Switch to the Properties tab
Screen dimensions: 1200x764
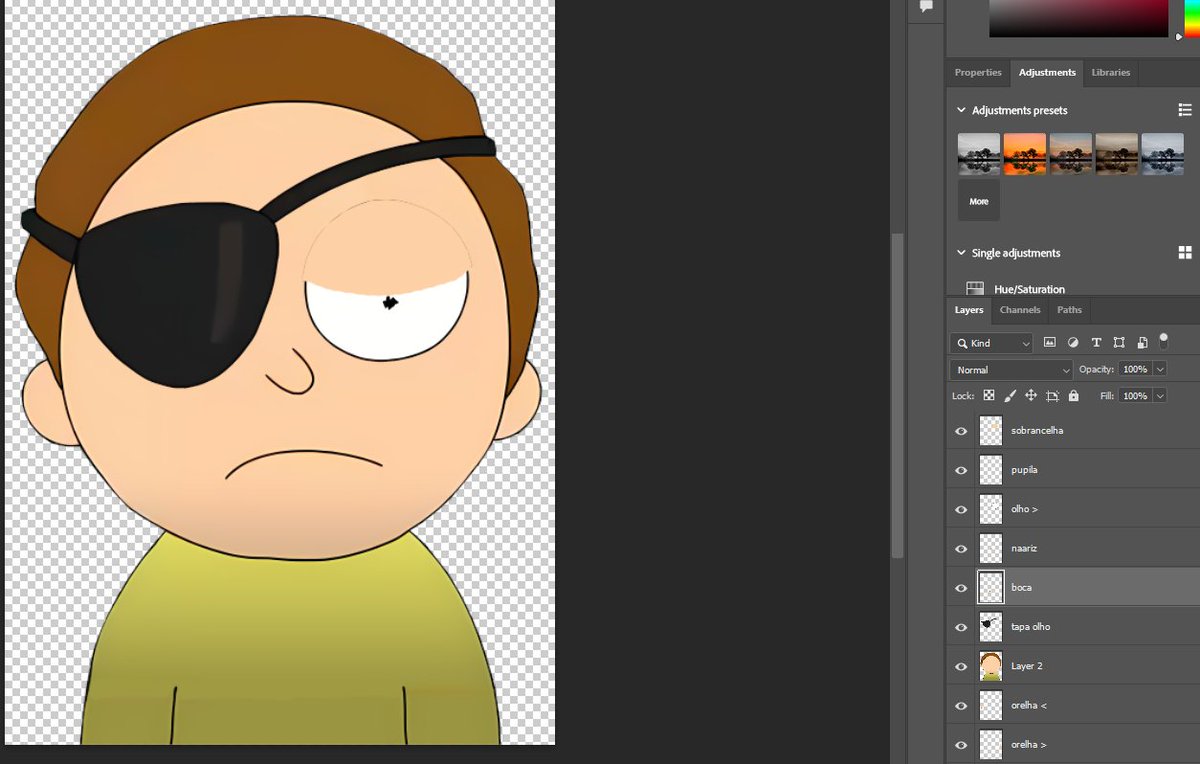point(978,72)
